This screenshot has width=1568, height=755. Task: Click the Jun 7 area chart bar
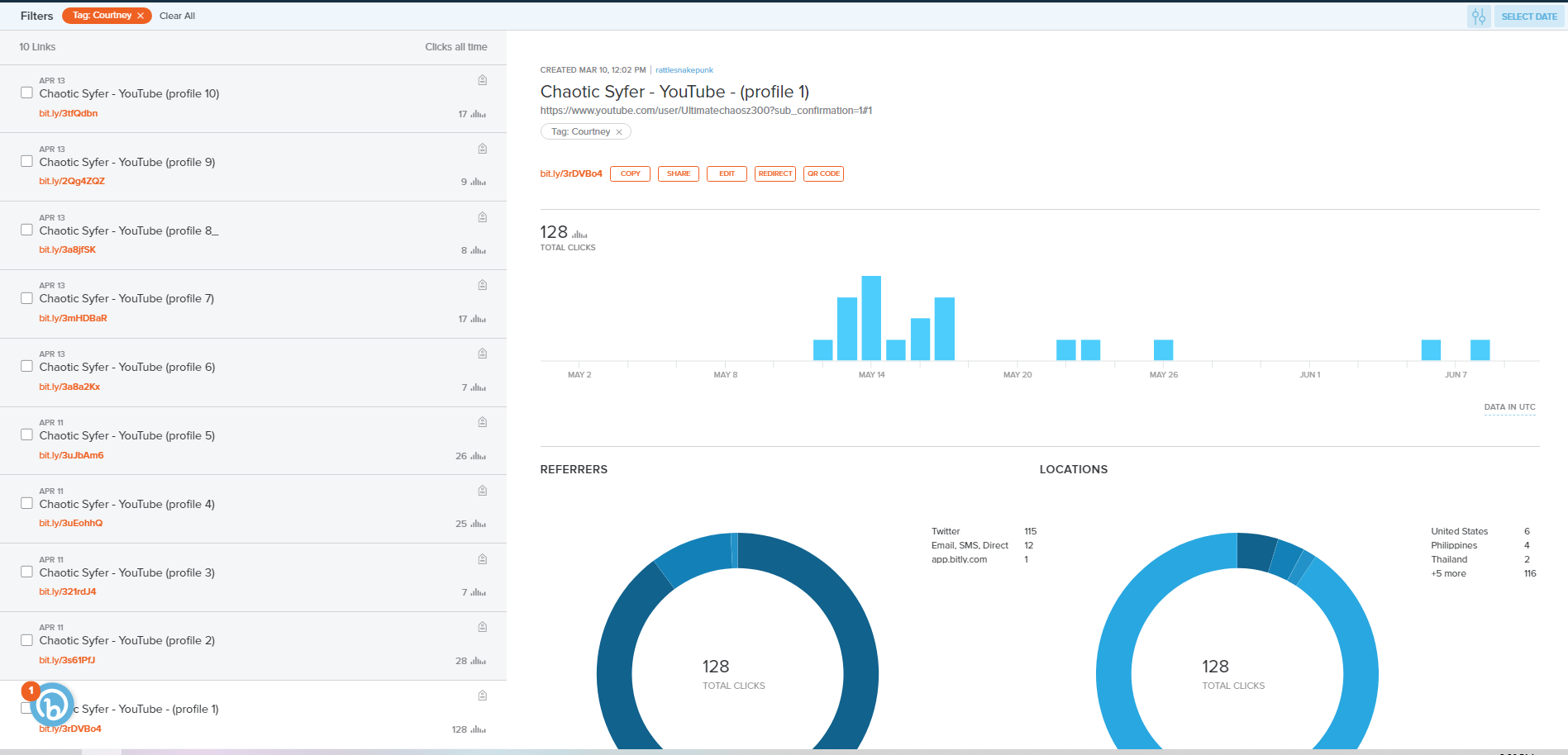pyautogui.click(x=1480, y=350)
